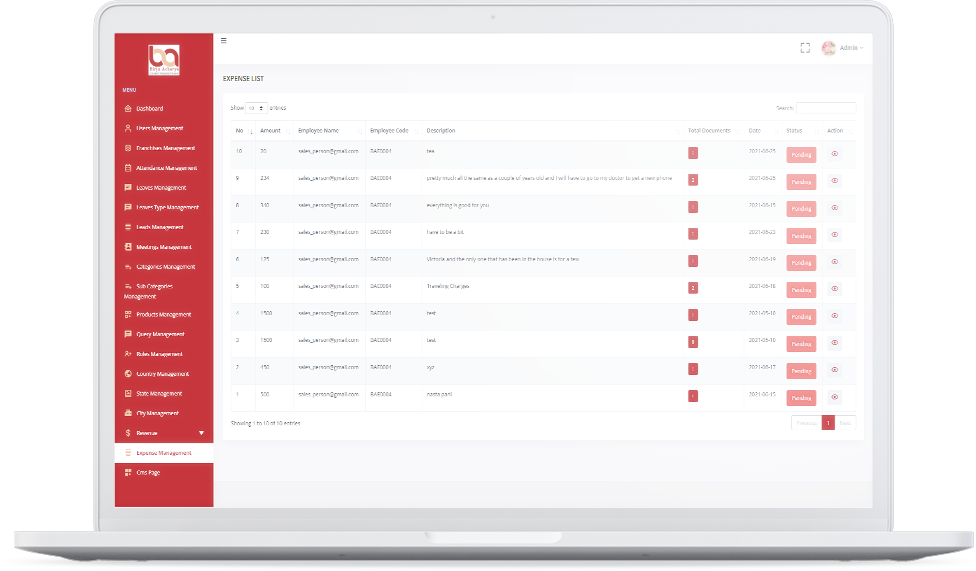Click the Attendance Management calendar icon
The width and height of the screenshot is (976, 571).
(x=128, y=168)
